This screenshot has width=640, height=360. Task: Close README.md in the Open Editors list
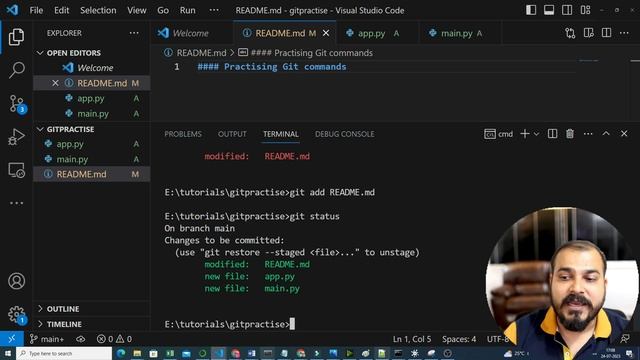[x=56, y=83]
